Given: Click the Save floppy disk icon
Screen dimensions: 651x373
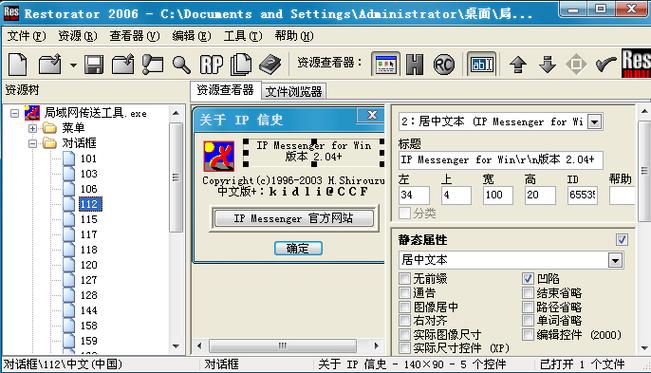Looking at the screenshot, I should point(94,64).
